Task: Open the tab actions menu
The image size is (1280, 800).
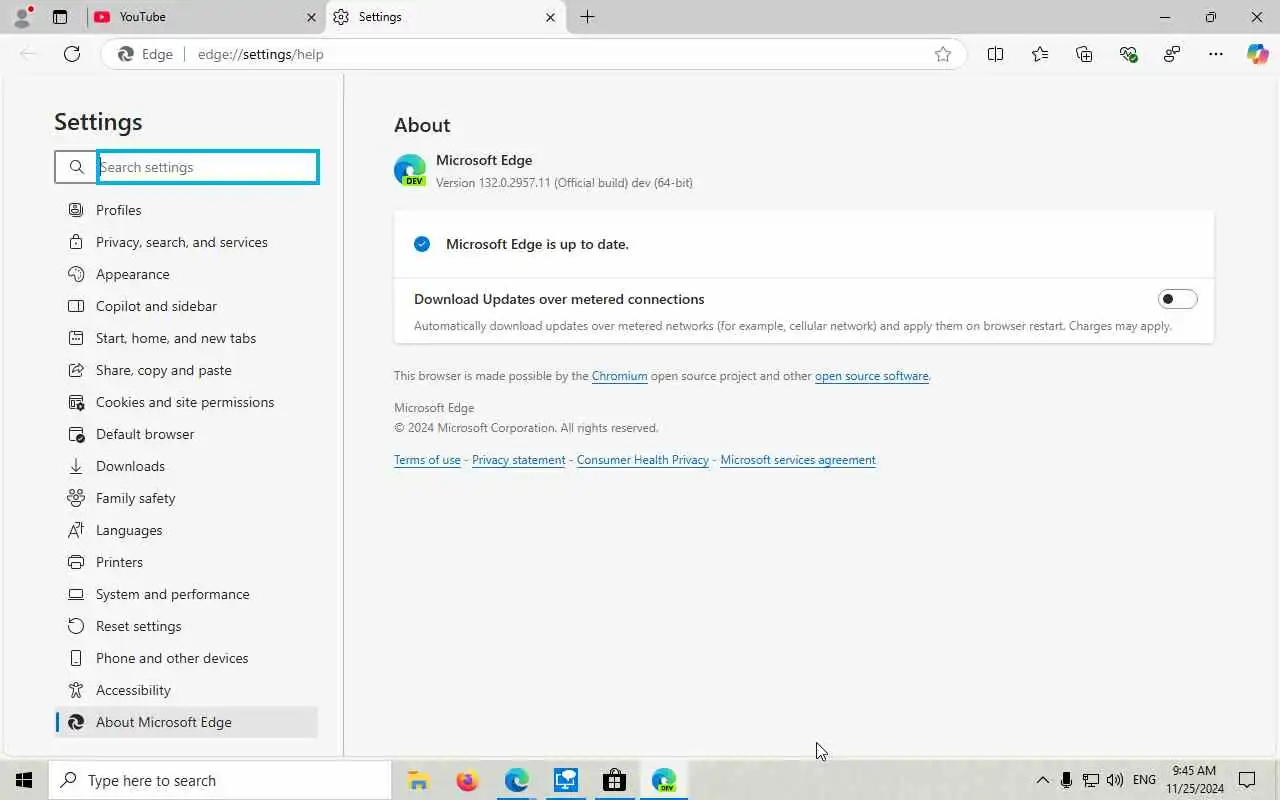Action: [x=60, y=17]
